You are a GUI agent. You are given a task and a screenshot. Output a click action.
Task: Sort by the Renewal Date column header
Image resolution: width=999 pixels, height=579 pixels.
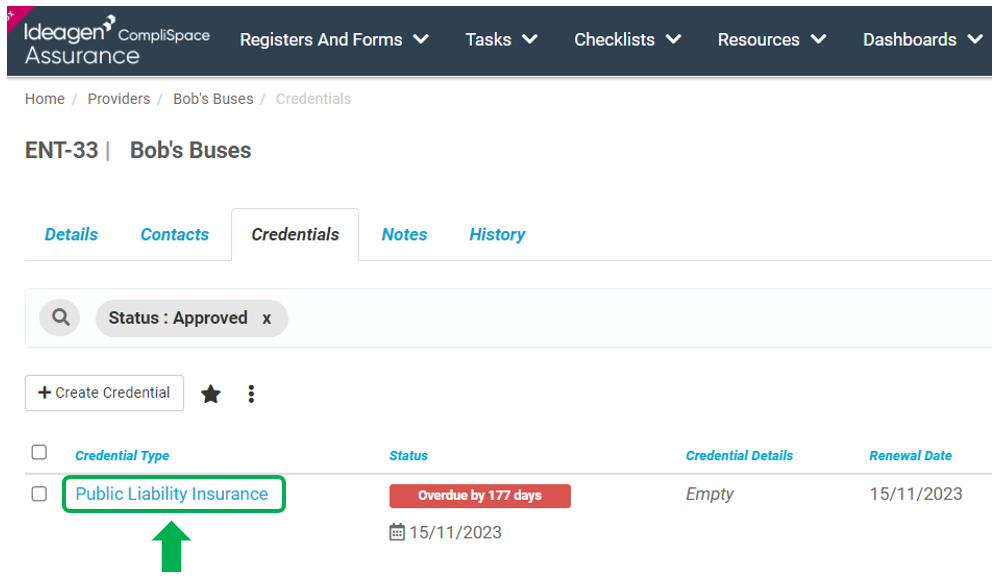pos(910,455)
